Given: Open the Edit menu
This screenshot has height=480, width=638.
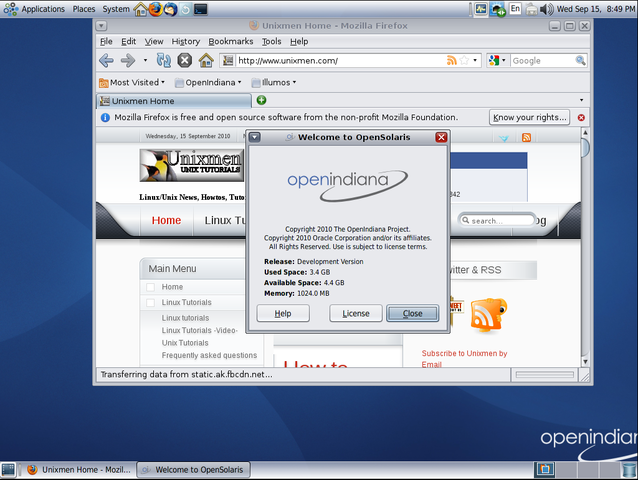Looking at the screenshot, I should click(x=129, y=41).
